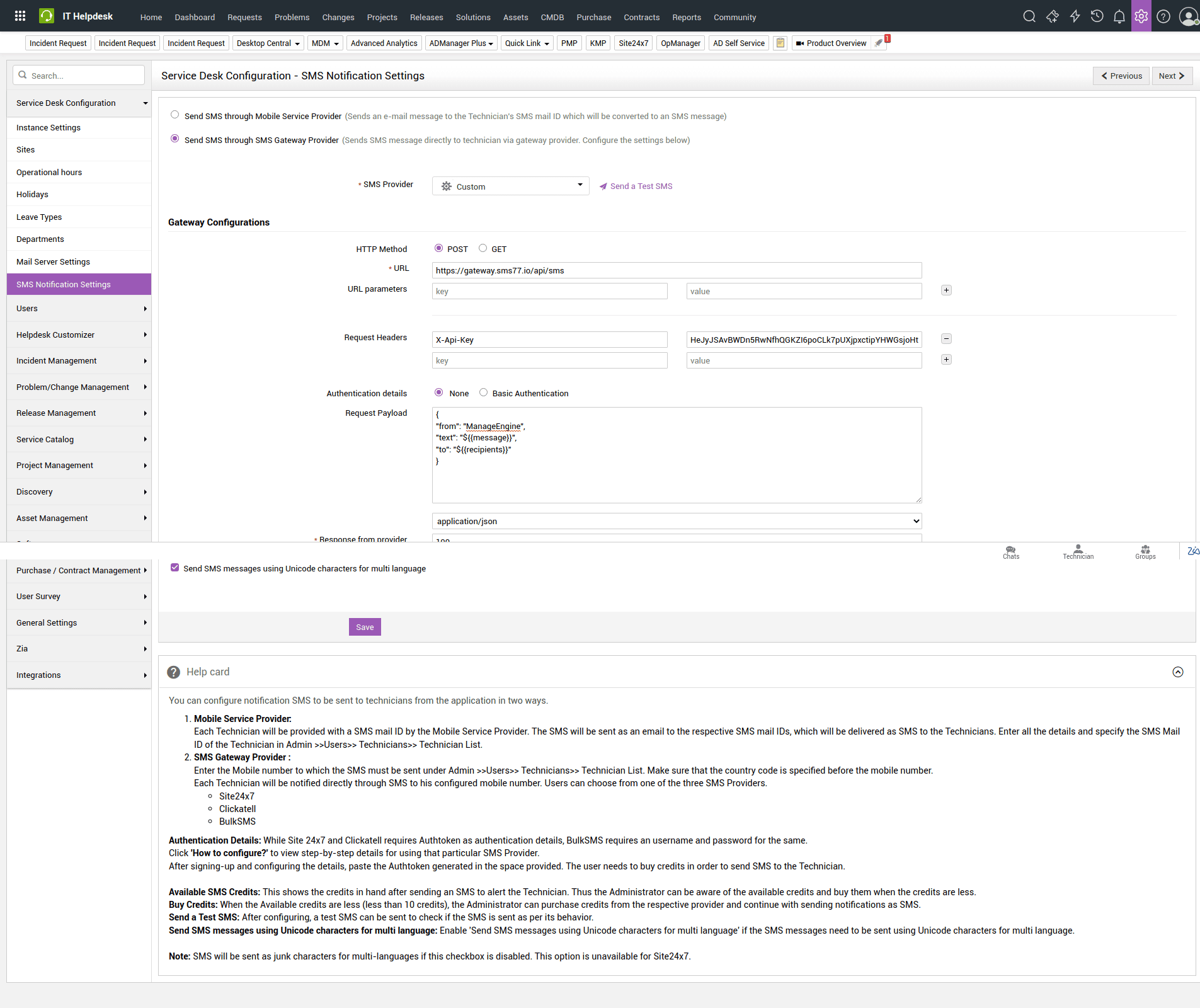Click the notifications bell icon
This screenshot has height=1008, width=1200.
coord(1119,16)
